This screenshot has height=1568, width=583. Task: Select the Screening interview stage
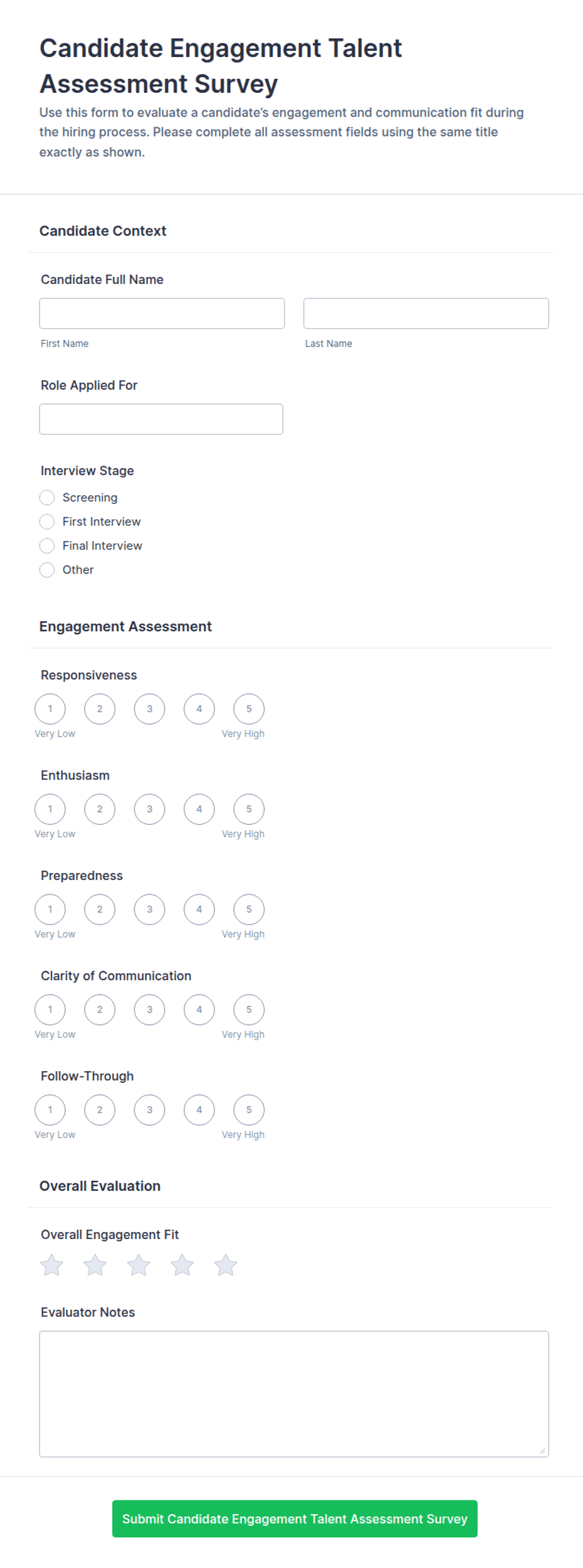(47, 498)
